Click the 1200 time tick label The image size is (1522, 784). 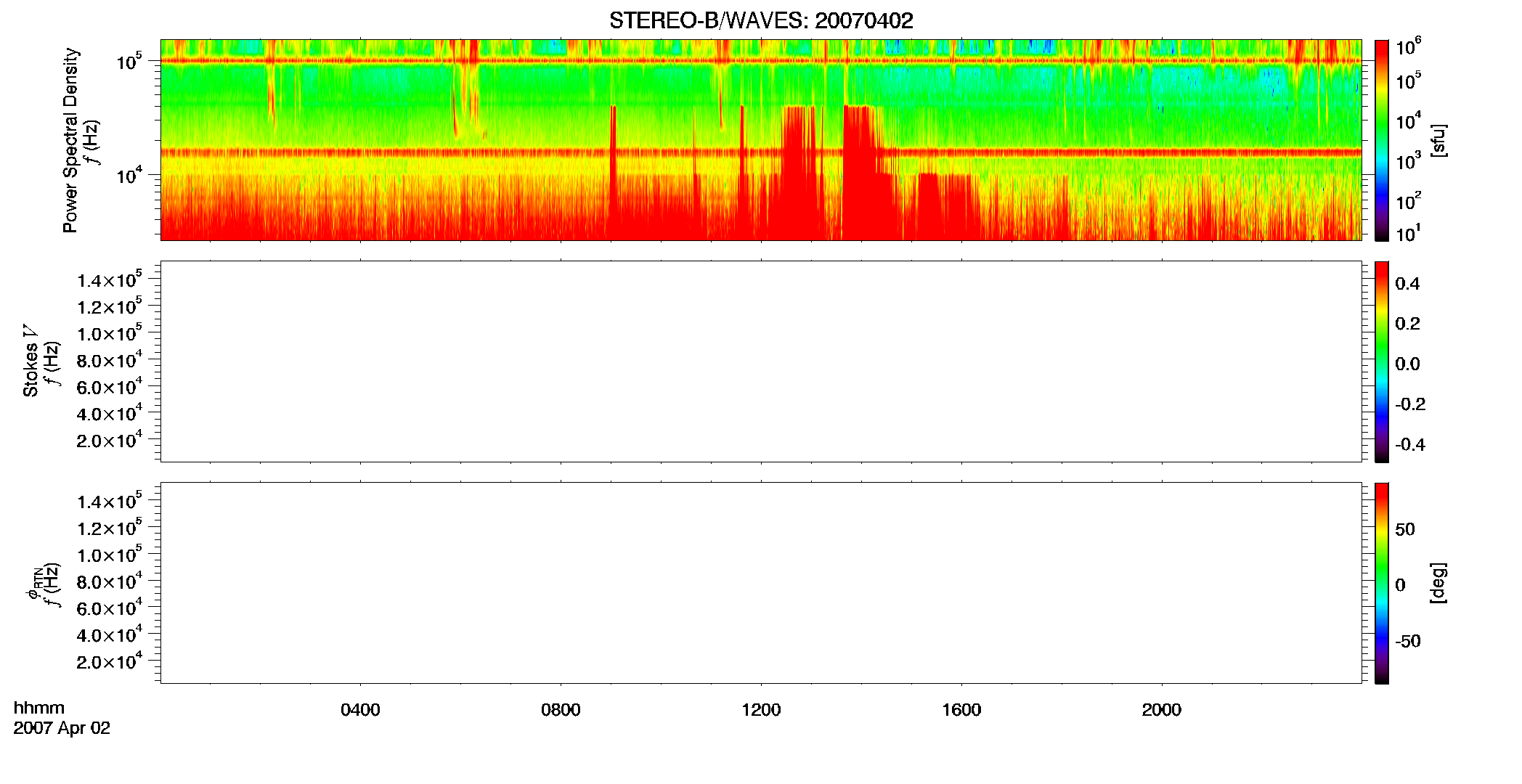pyautogui.click(x=761, y=710)
